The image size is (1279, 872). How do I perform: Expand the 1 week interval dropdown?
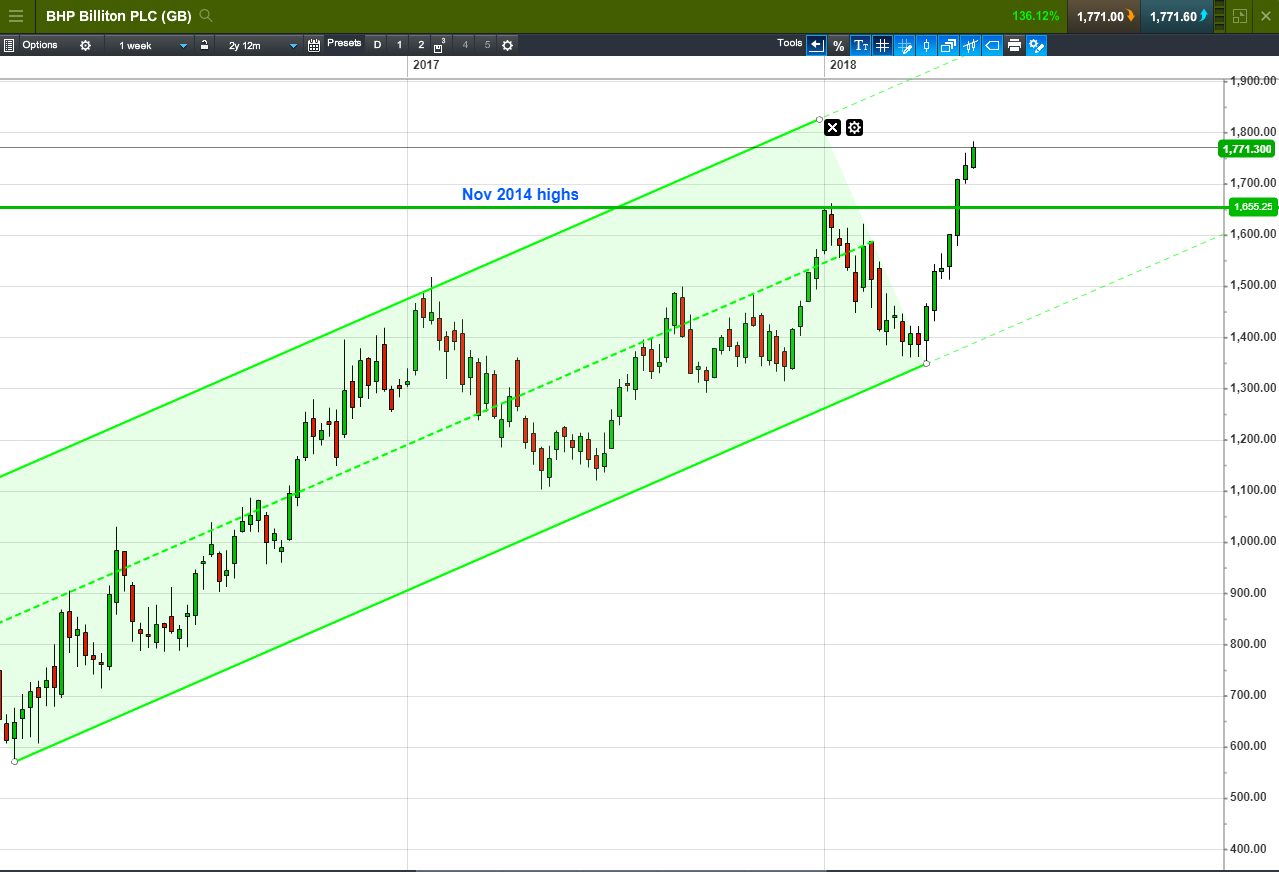150,45
